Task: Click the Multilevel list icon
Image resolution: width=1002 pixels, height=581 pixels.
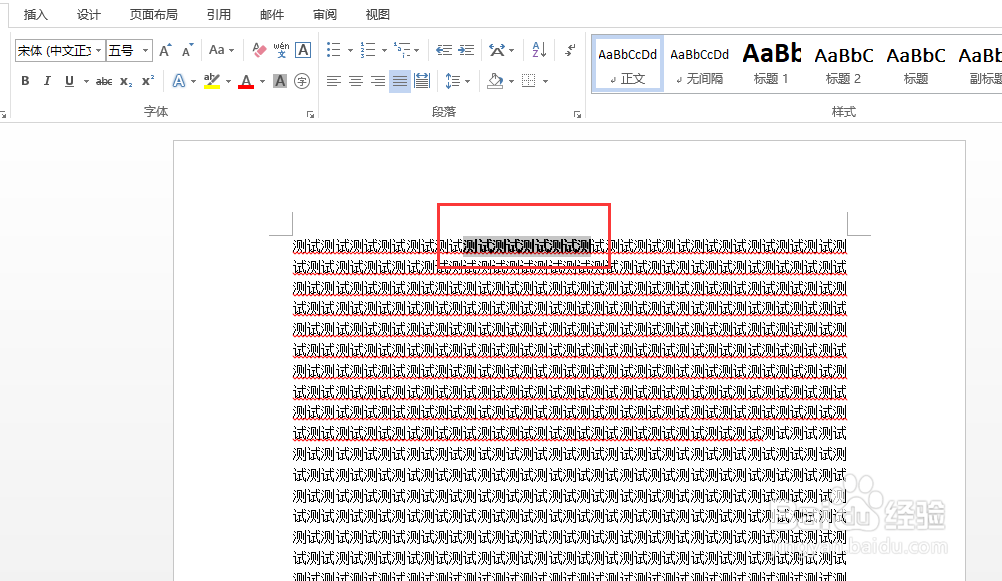Action: coord(402,50)
